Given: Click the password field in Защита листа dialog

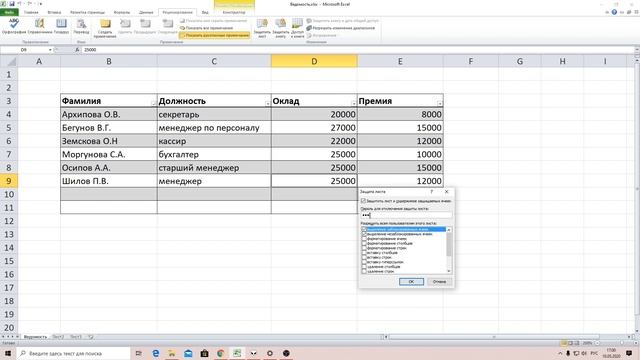Looking at the screenshot, I should pos(406,215).
